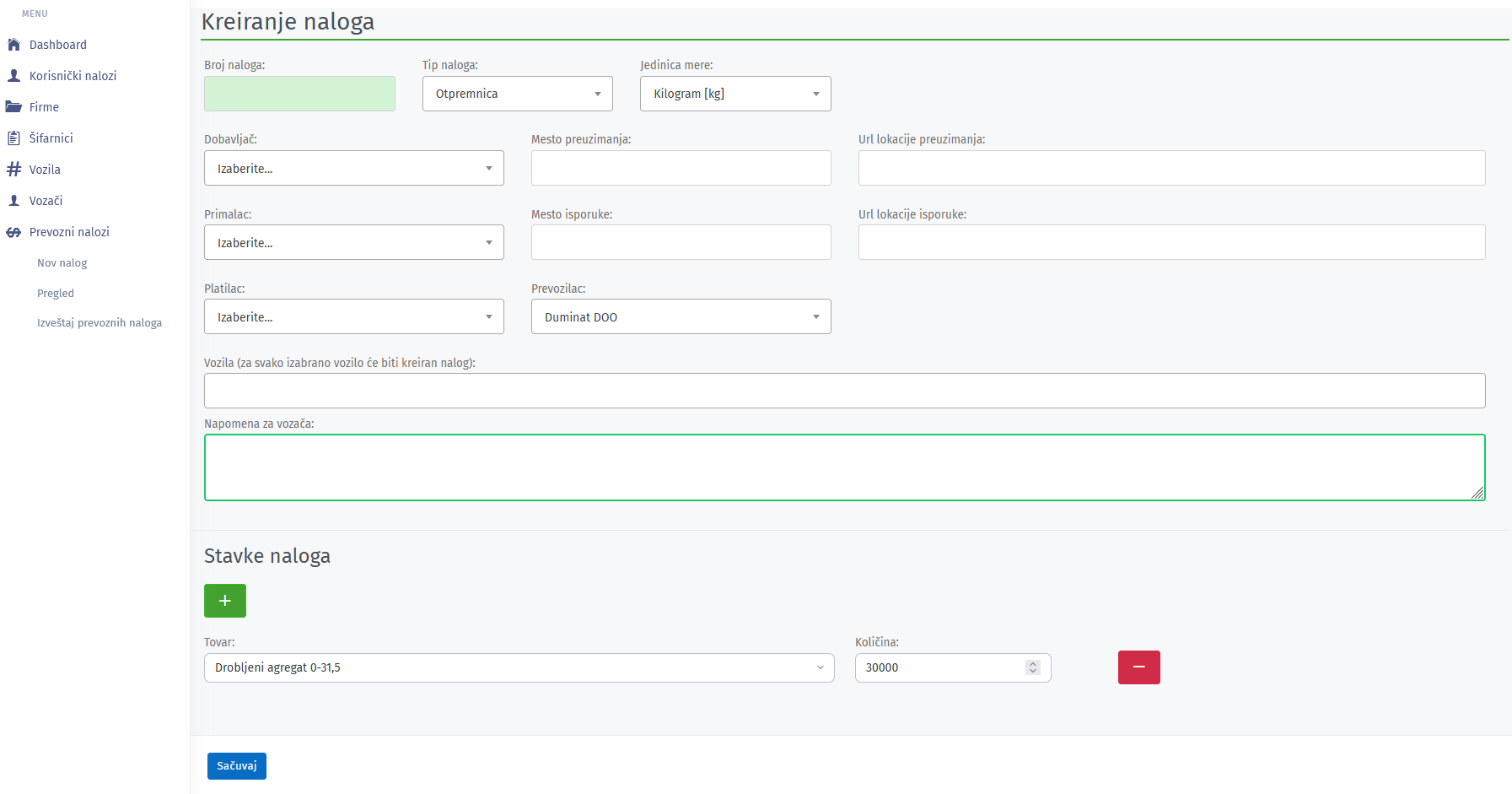Open the Tip naloga dropdown
Viewport: 1512px width, 794px height.
517,94
